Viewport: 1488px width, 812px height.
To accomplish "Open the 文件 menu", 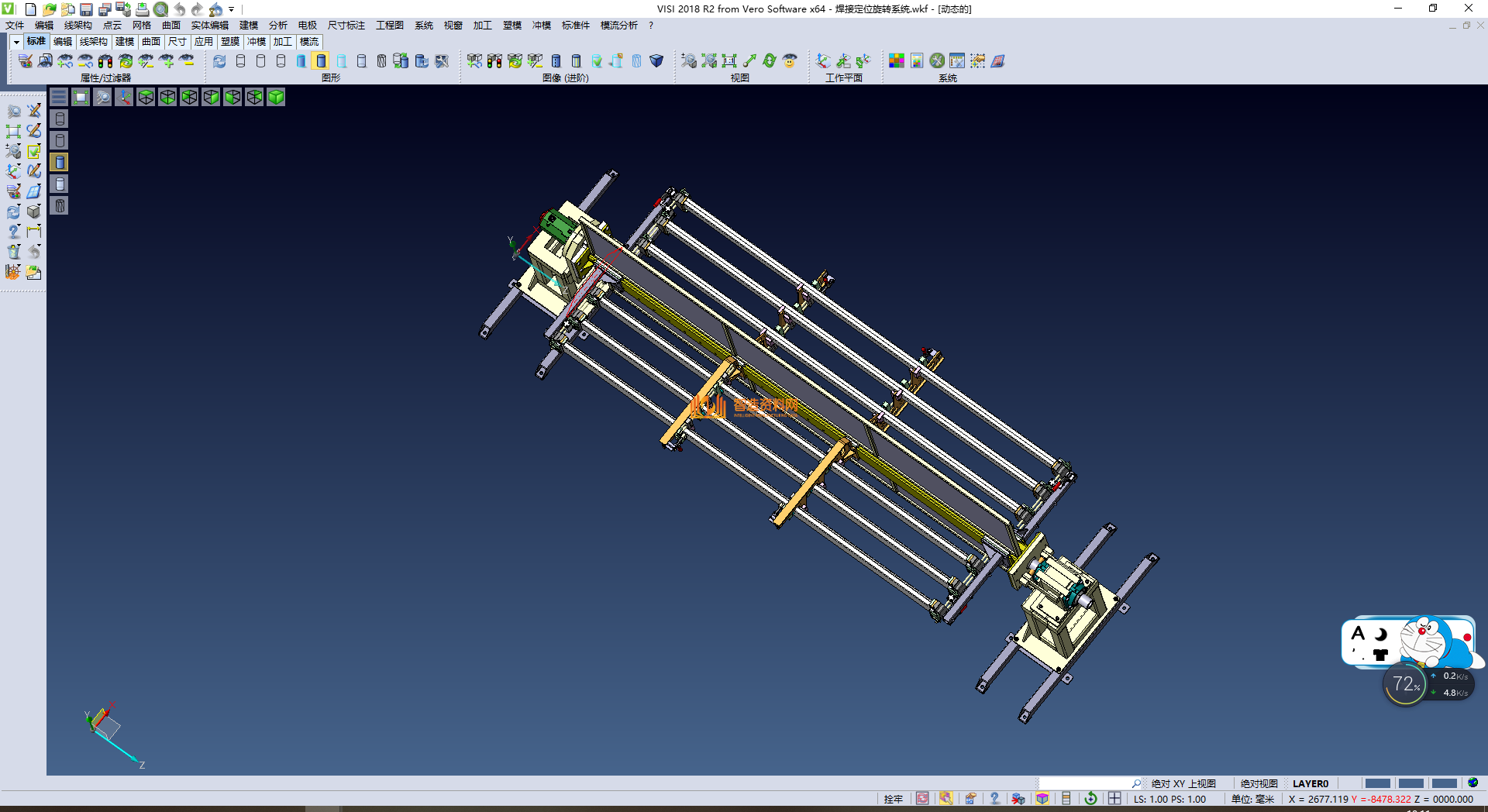I will (15, 26).
